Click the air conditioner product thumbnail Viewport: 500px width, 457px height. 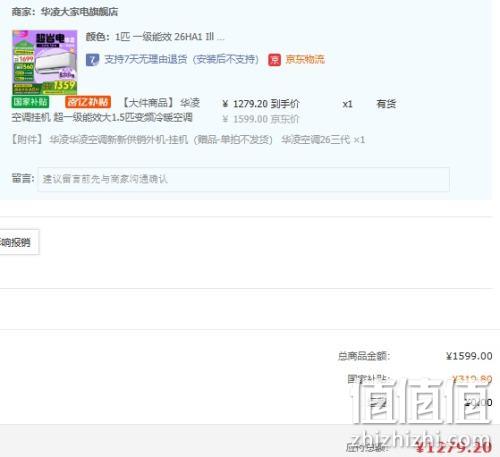point(45,62)
